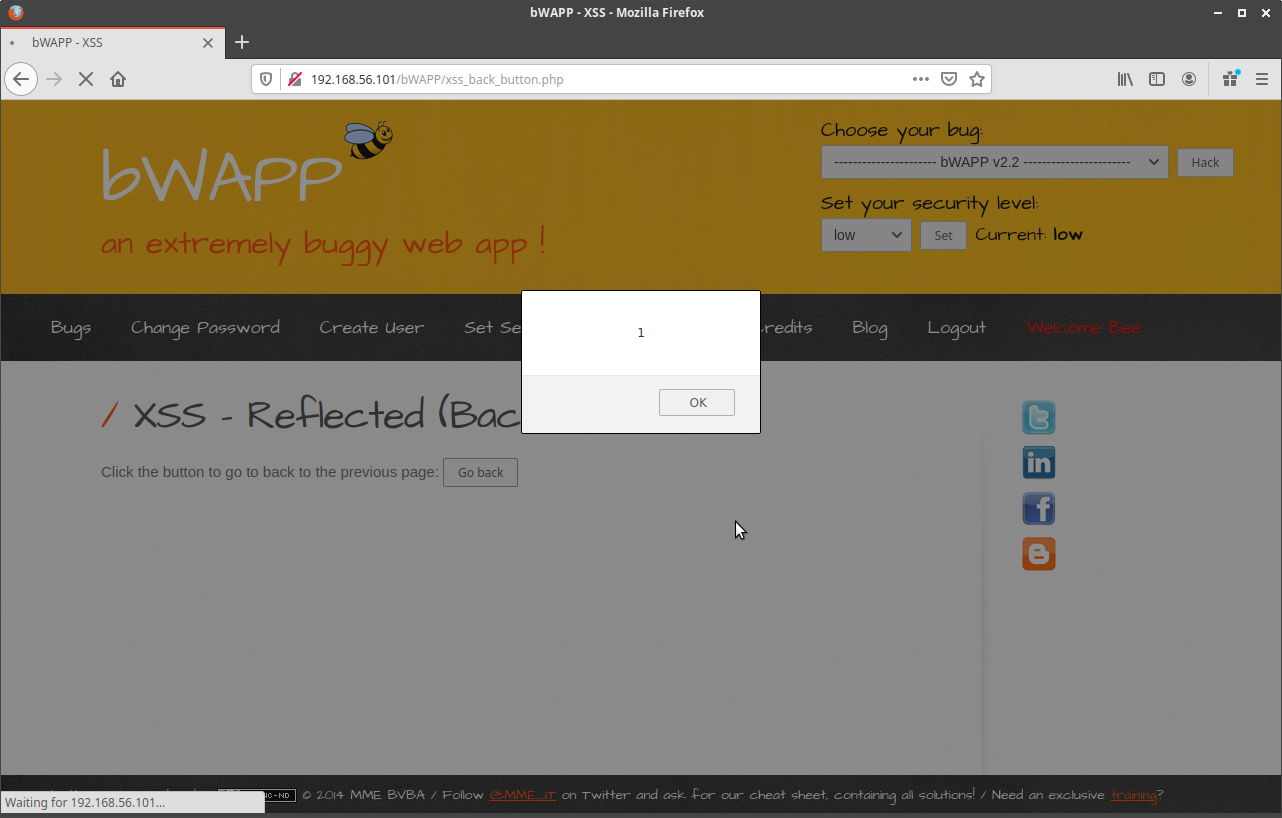Image resolution: width=1282 pixels, height=818 pixels.
Task: Expand the security level dropdown
Action: coord(866,235)
